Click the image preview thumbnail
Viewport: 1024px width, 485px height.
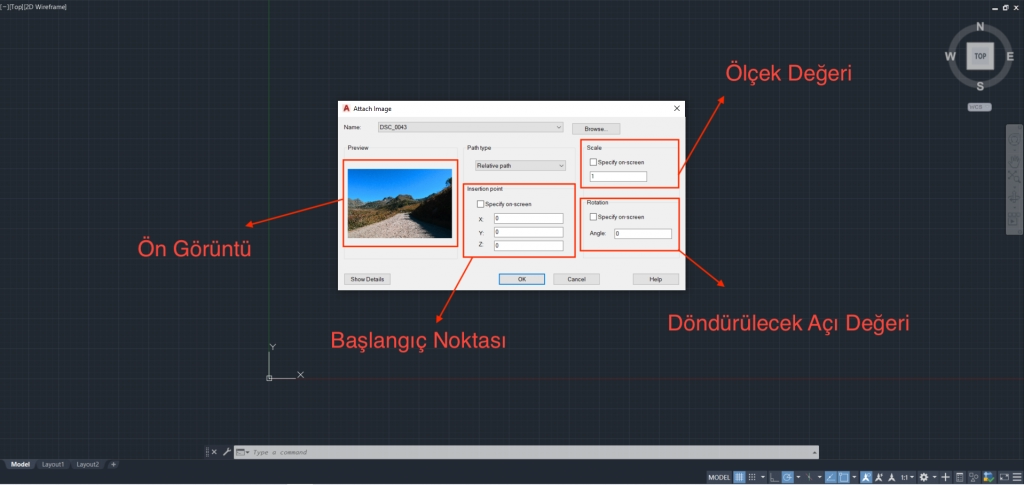pos(400,203)
